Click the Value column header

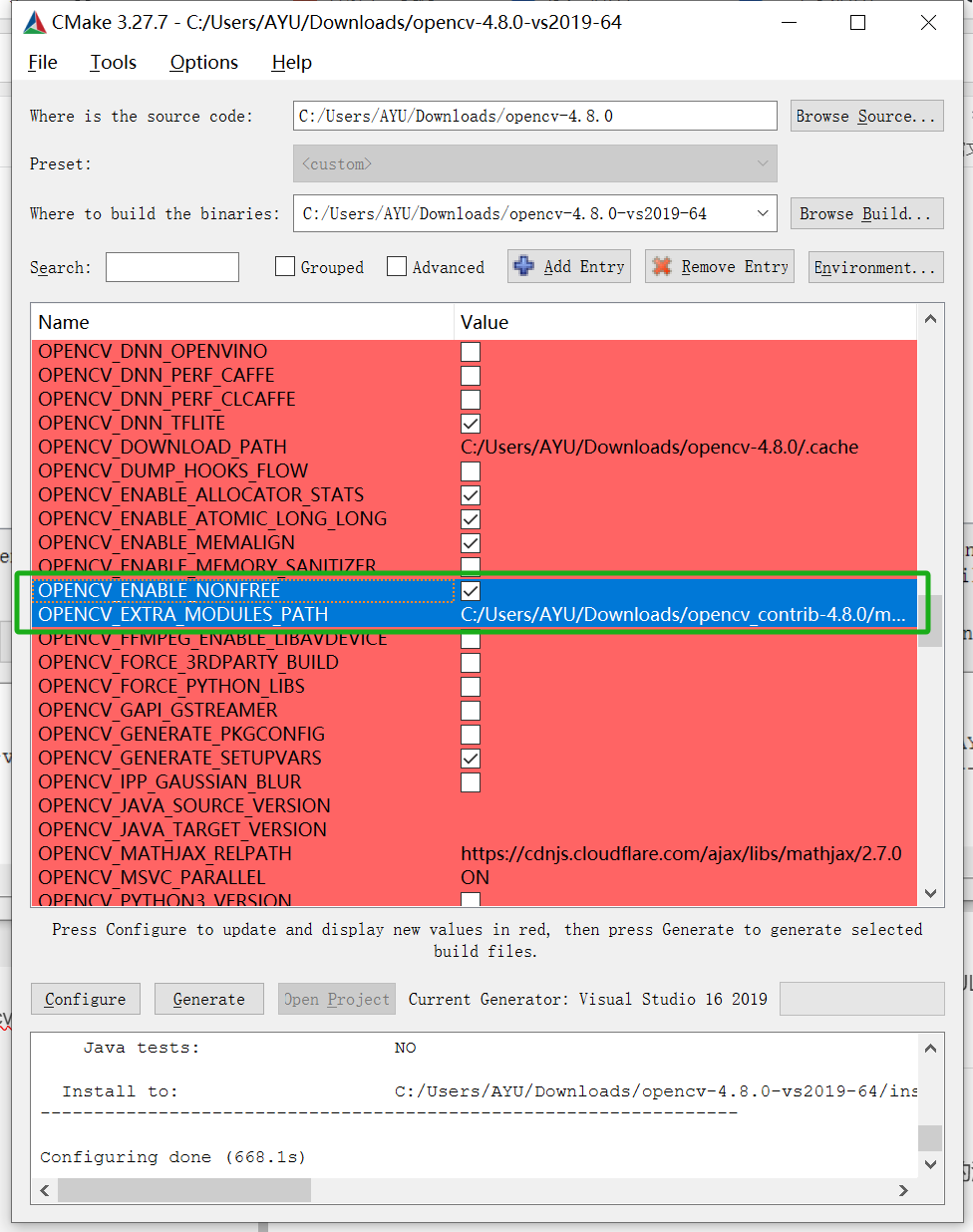coord(686,322)
